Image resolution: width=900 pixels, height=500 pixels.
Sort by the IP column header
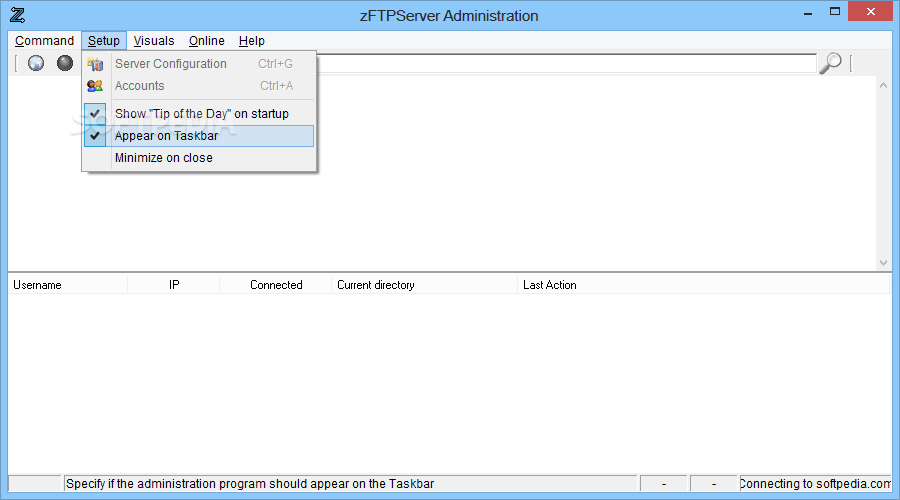click(x=173, y=285)
